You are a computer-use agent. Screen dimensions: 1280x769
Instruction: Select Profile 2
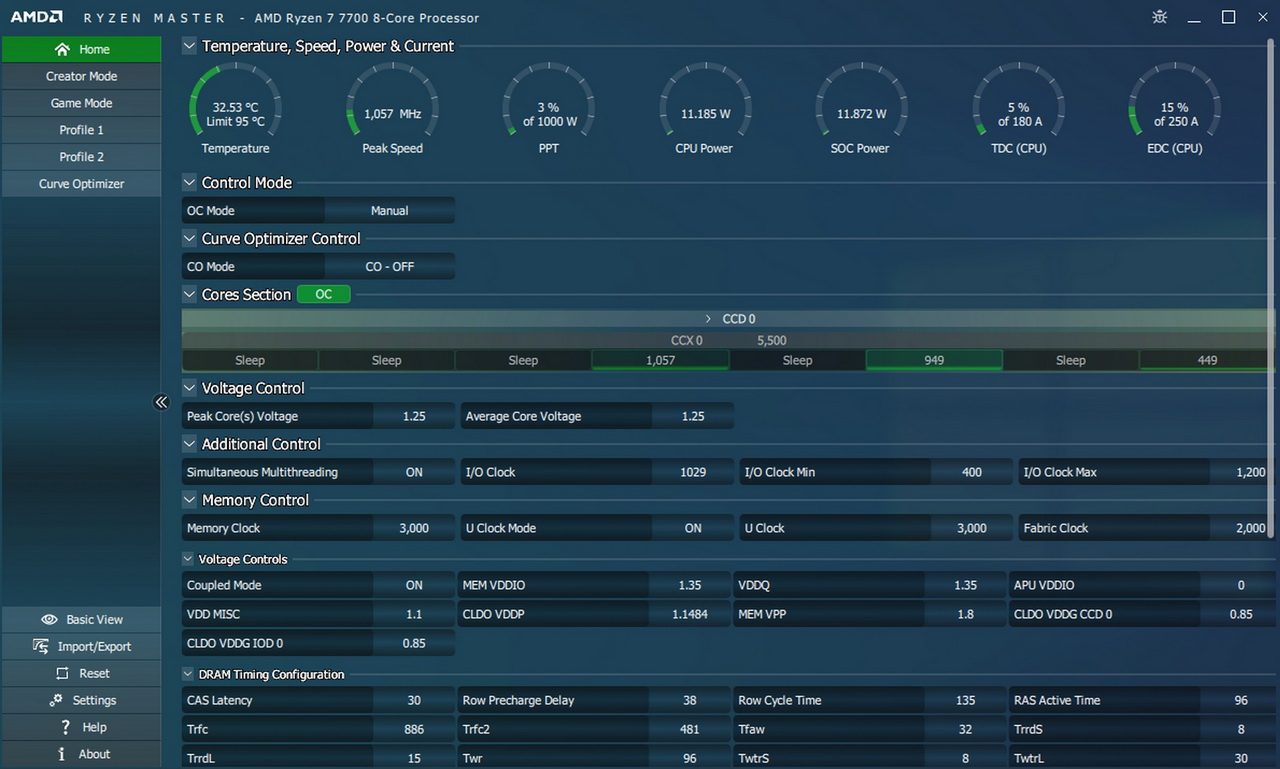pyautogui.click(x=81, y=157)
